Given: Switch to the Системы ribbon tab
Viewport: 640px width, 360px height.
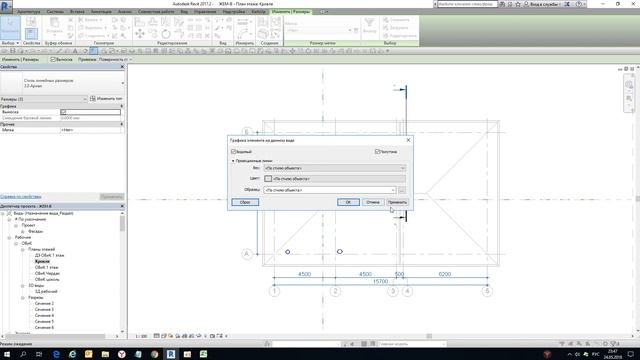Looking at the screenshot, I should pyautogui.click(x=55, y=12).
